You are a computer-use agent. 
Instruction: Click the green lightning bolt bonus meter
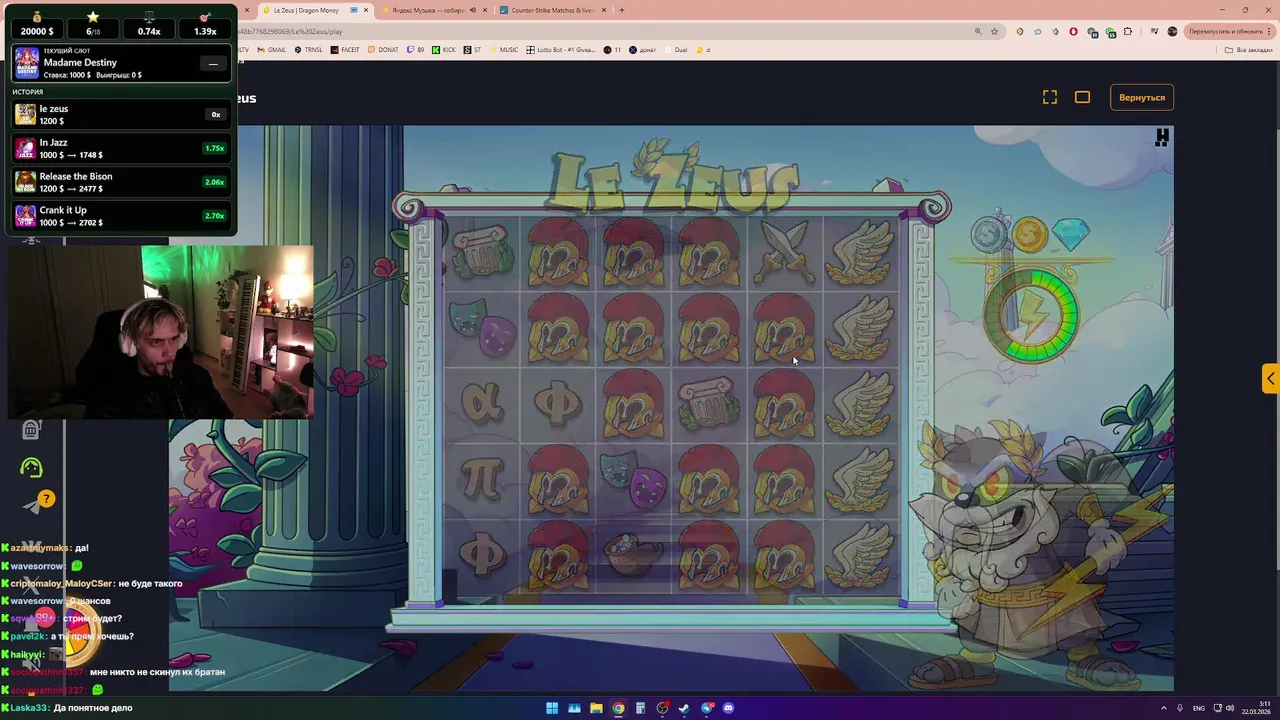(1031, 313)
